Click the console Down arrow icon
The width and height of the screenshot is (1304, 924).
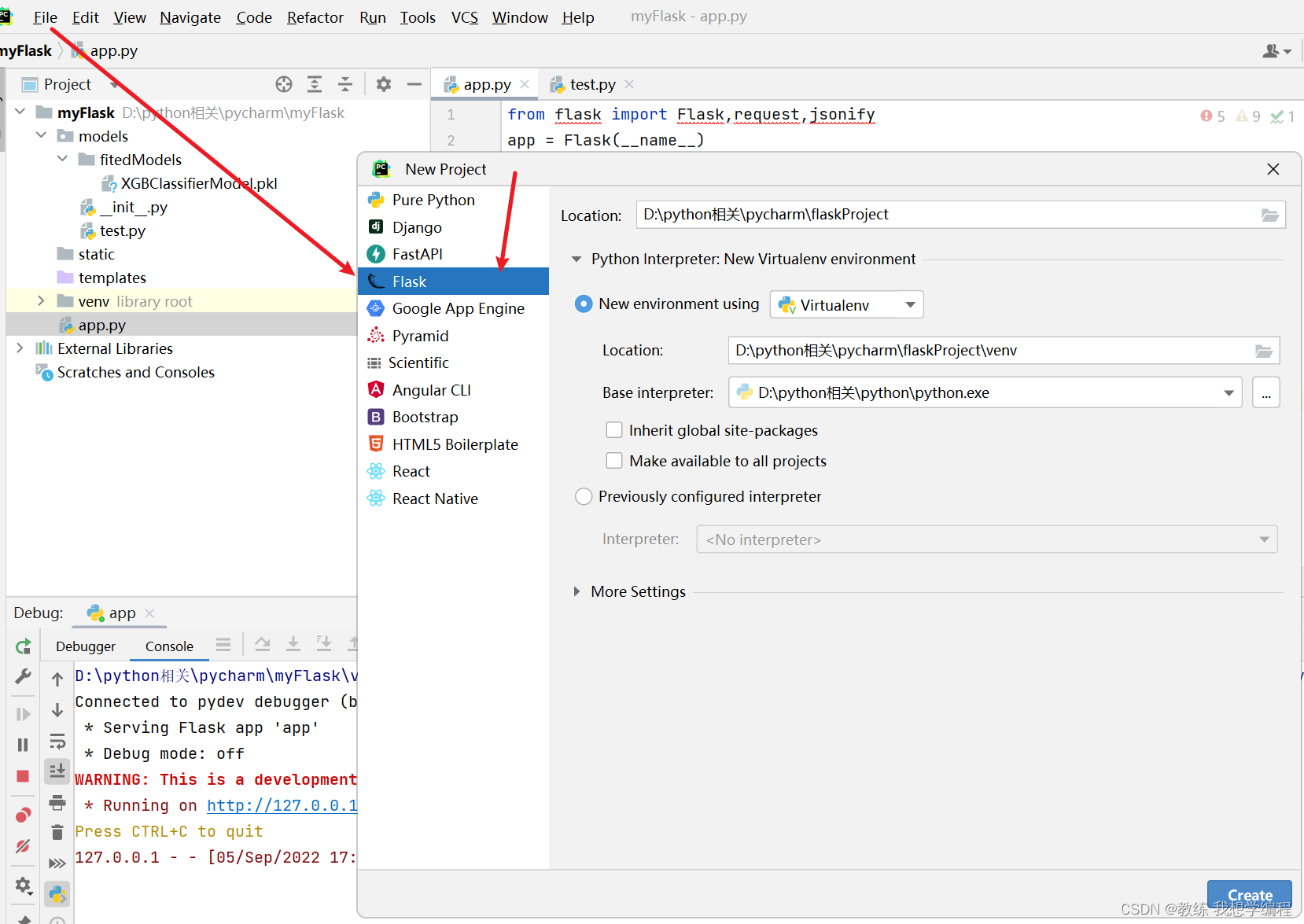[x=57, y=710]
